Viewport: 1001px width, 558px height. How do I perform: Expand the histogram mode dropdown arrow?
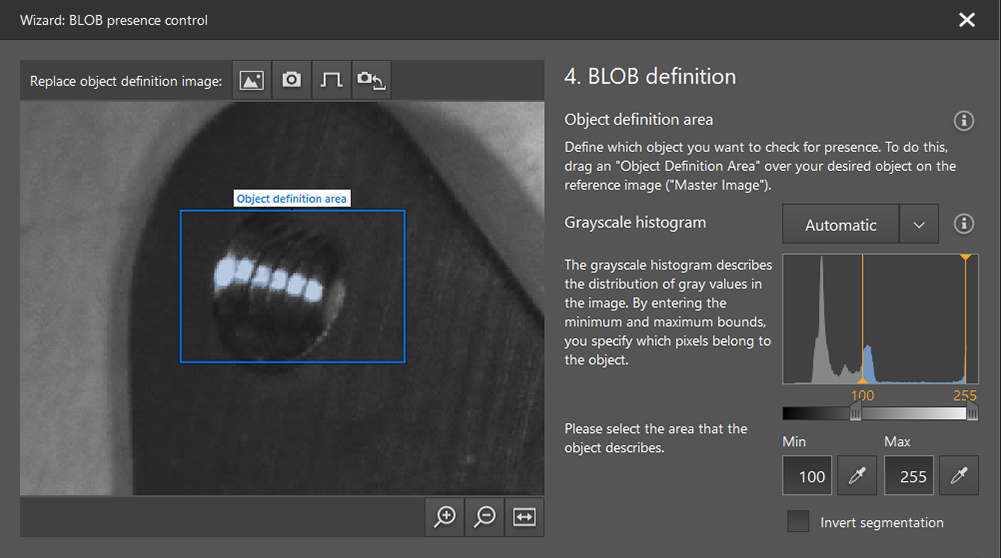tap(919, 225)
